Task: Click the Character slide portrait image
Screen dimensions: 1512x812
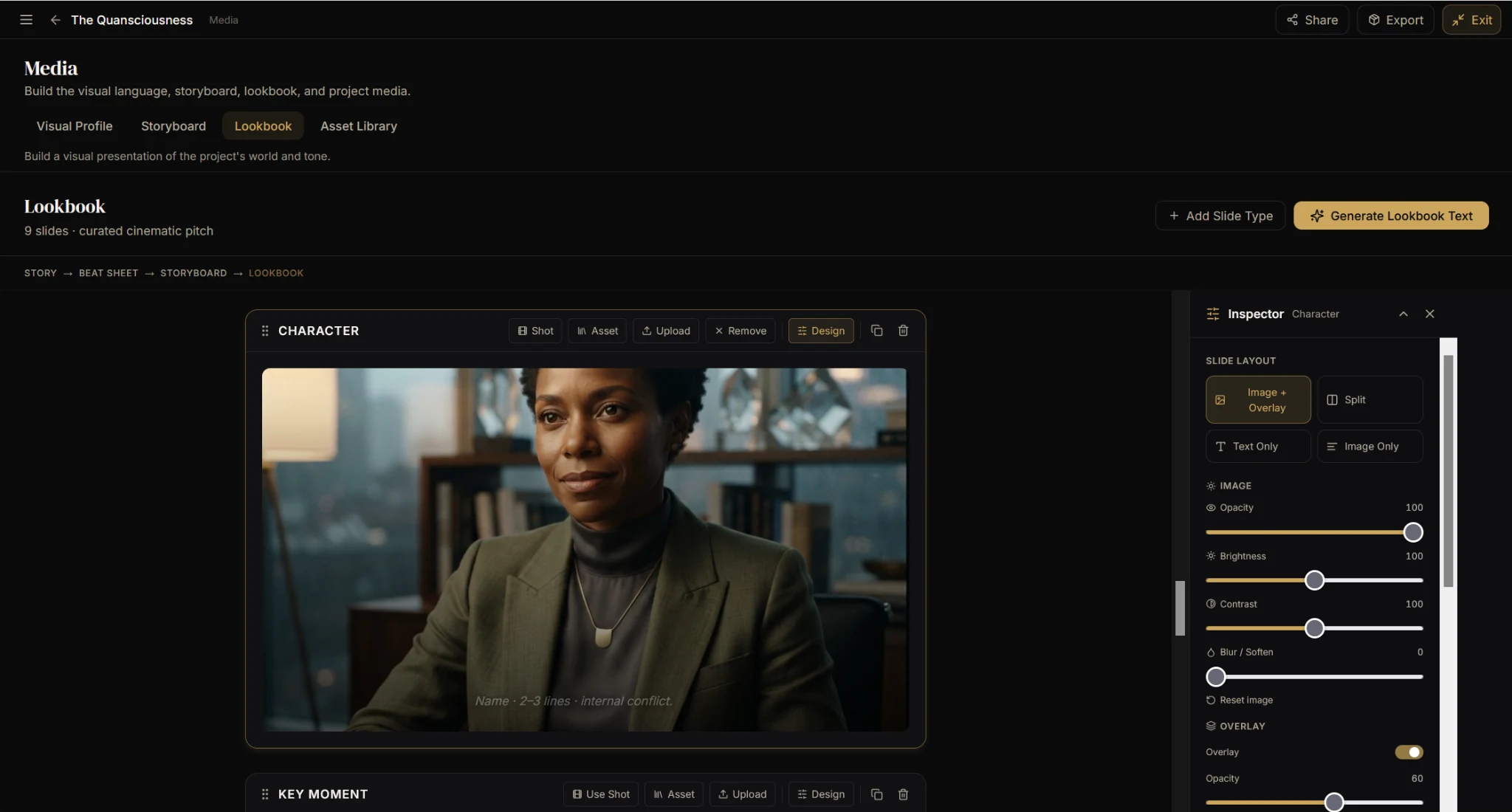Action: pyautogui.click(x=585, y=550)
